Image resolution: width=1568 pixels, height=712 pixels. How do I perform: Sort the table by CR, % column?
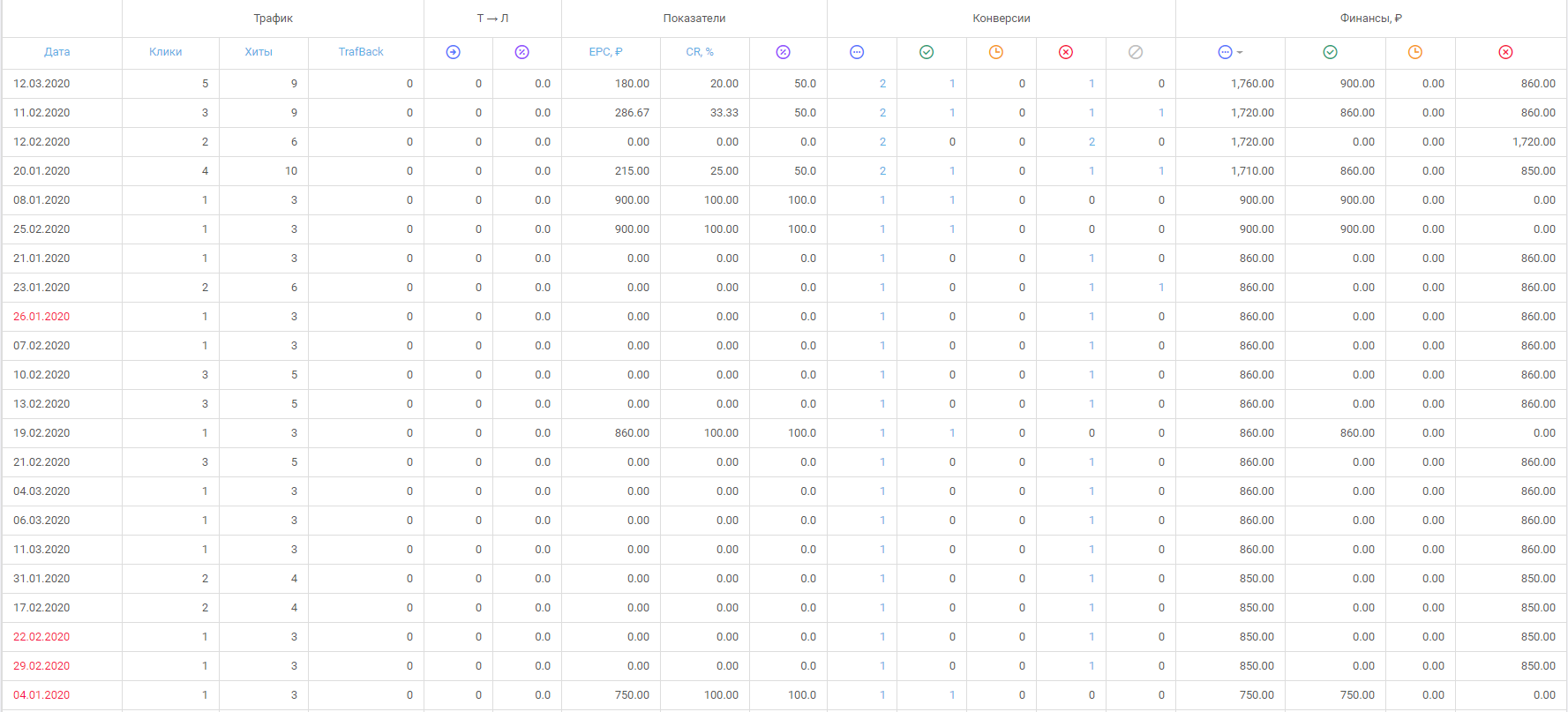tap(700, 52)
